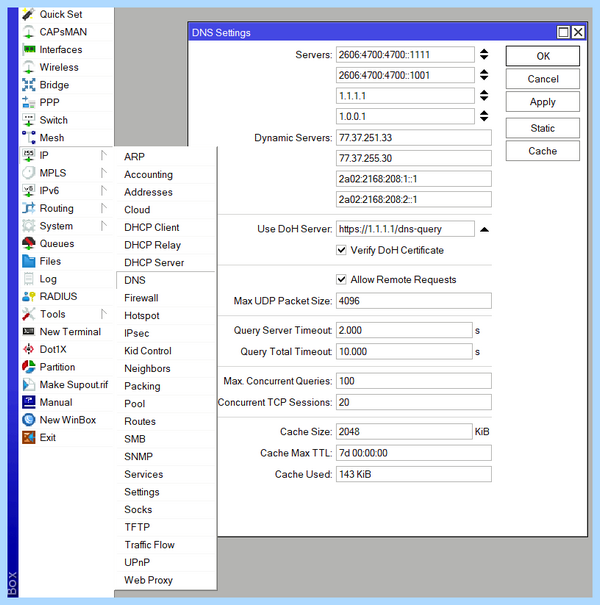Open the Static DNS entries button

(x=543, y=128)
